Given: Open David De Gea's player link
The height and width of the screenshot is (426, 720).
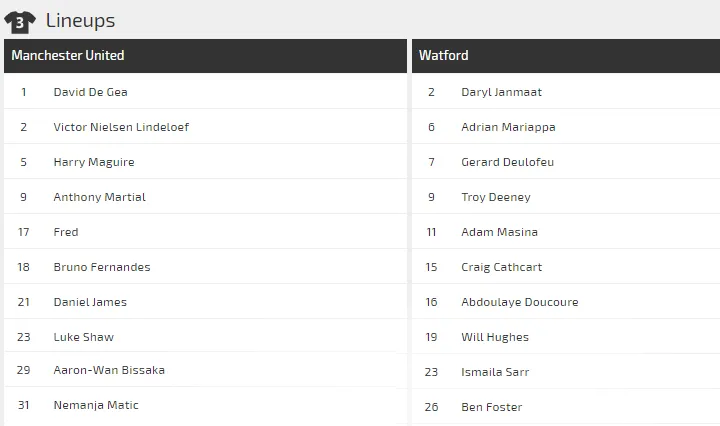Looking at the screenshot, I should pos(90,92).
